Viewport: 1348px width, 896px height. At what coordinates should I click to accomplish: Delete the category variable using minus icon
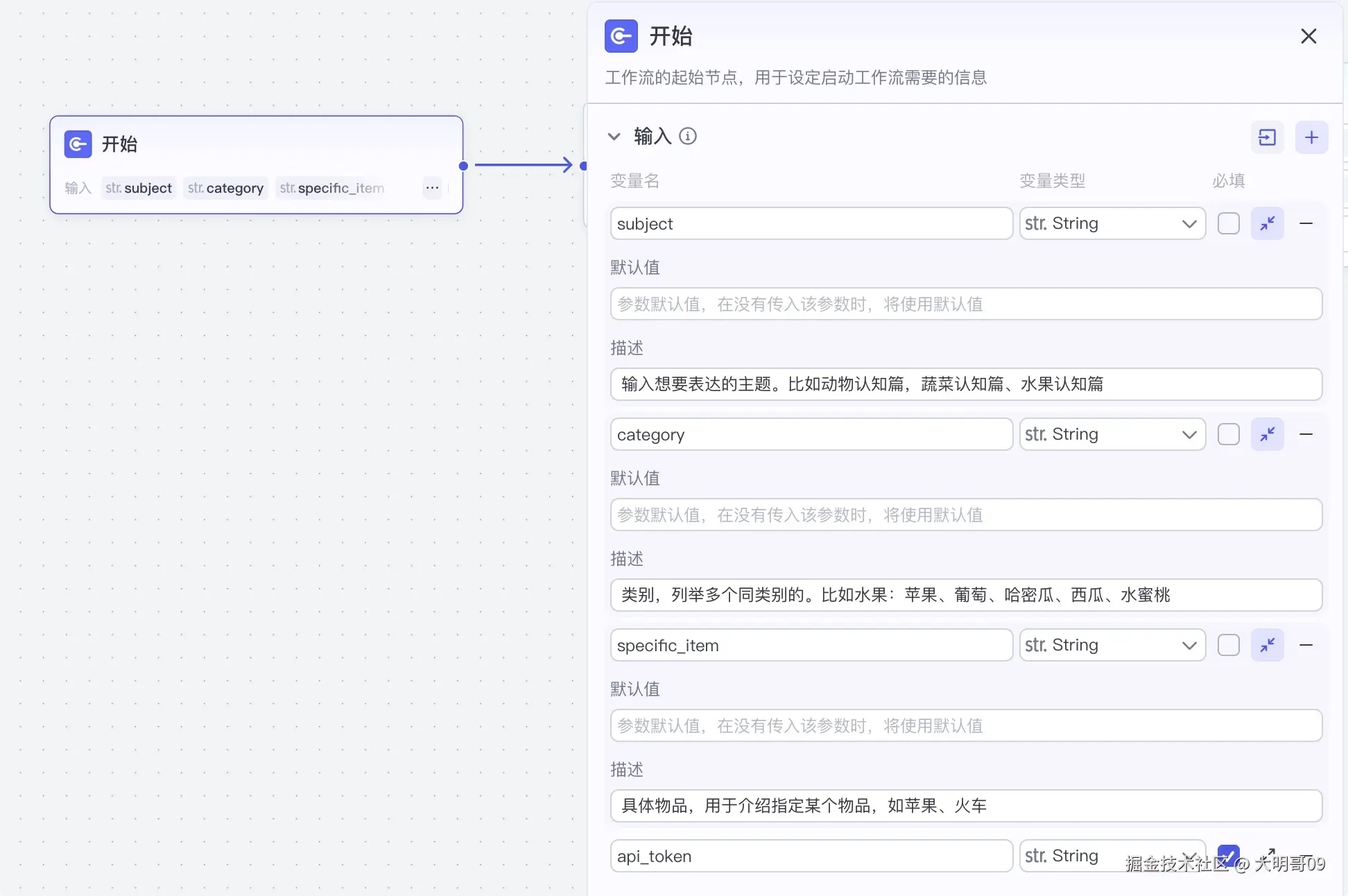[1306, 434]
